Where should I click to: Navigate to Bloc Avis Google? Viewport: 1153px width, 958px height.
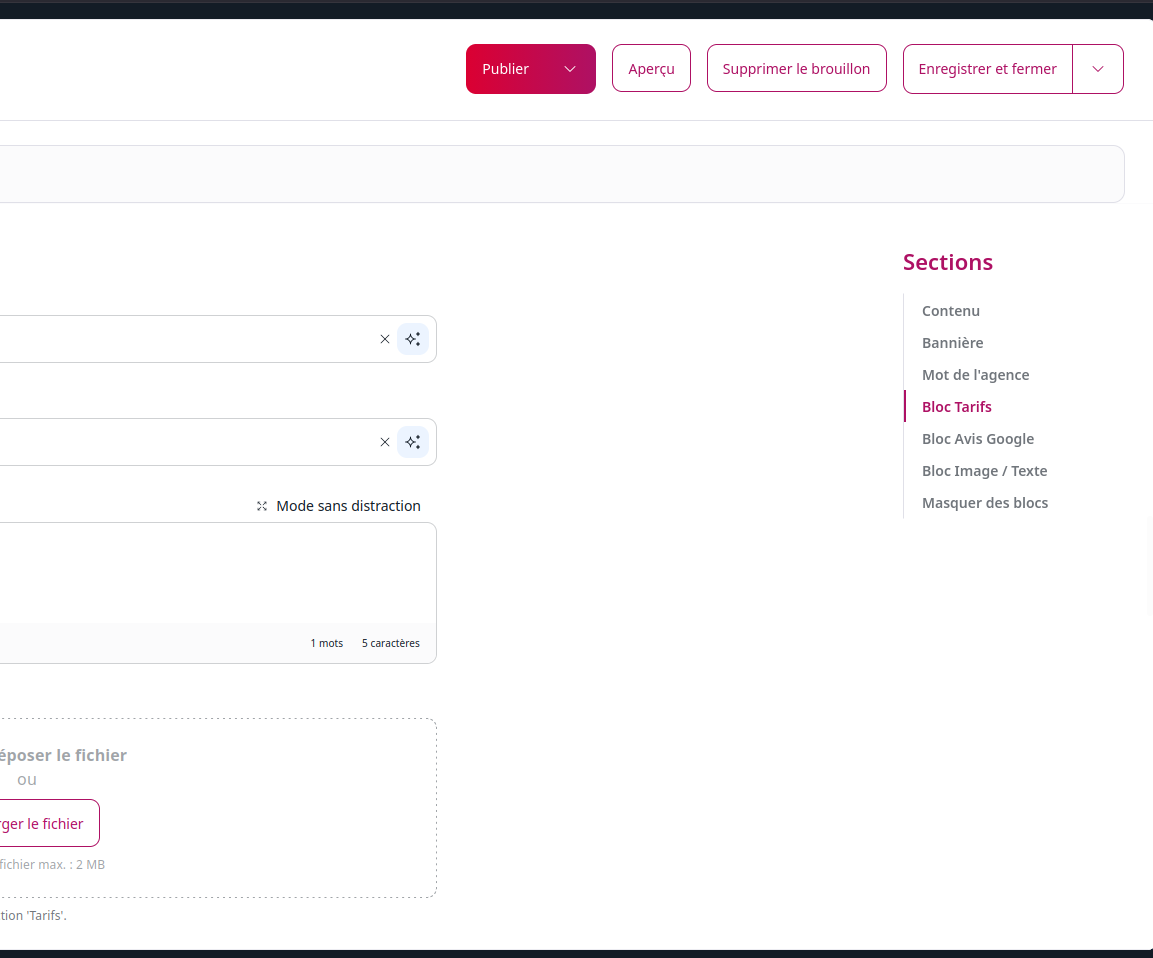click(978, 439)
